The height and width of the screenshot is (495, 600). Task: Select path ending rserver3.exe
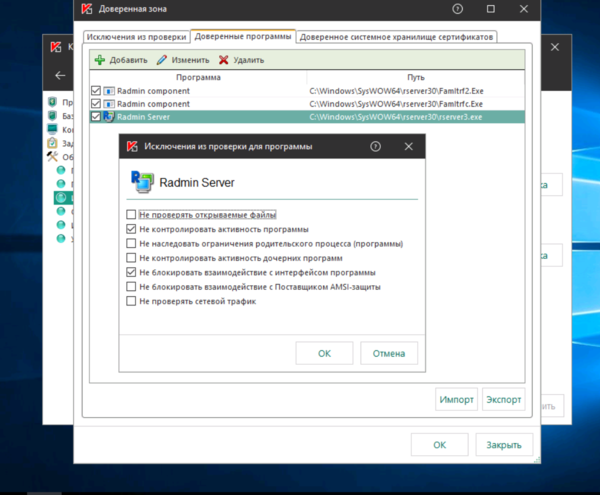coord(396,117)
